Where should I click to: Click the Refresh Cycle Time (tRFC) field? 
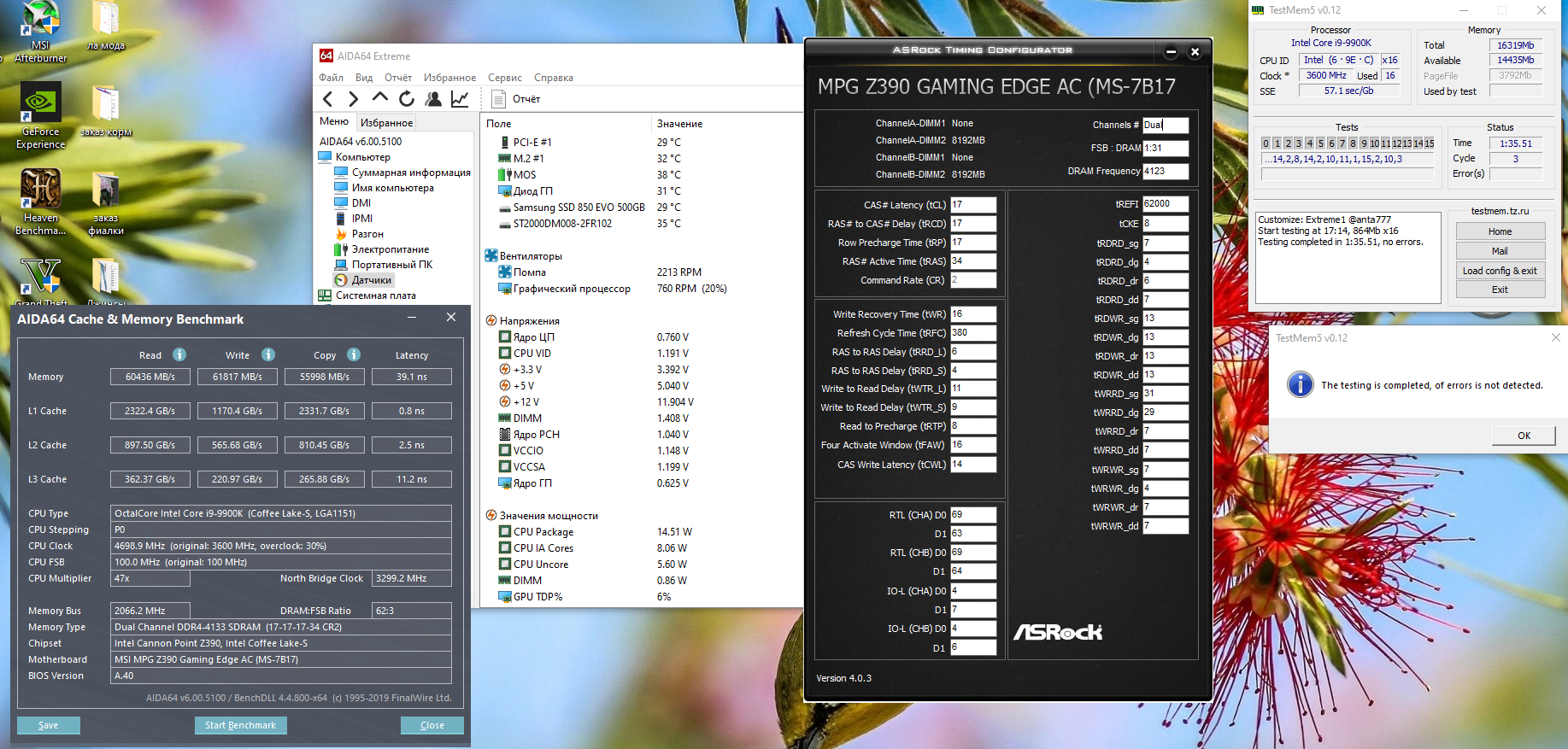point(973,333)
